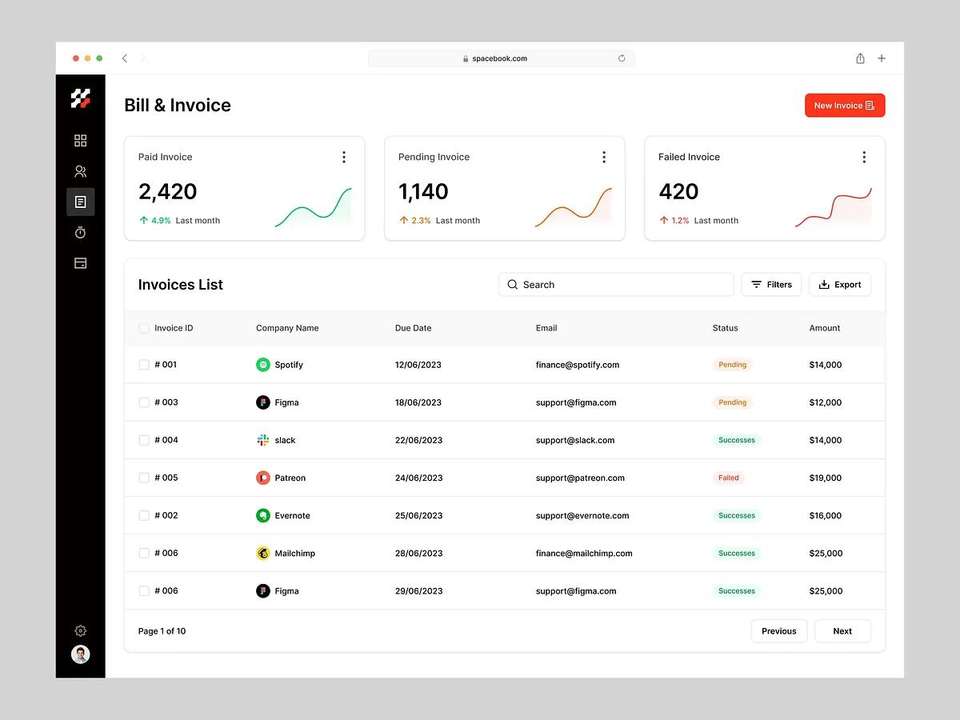
Task: Select the checkbox for invoice #005 Patreon
Action: click(x=144, y=478)
